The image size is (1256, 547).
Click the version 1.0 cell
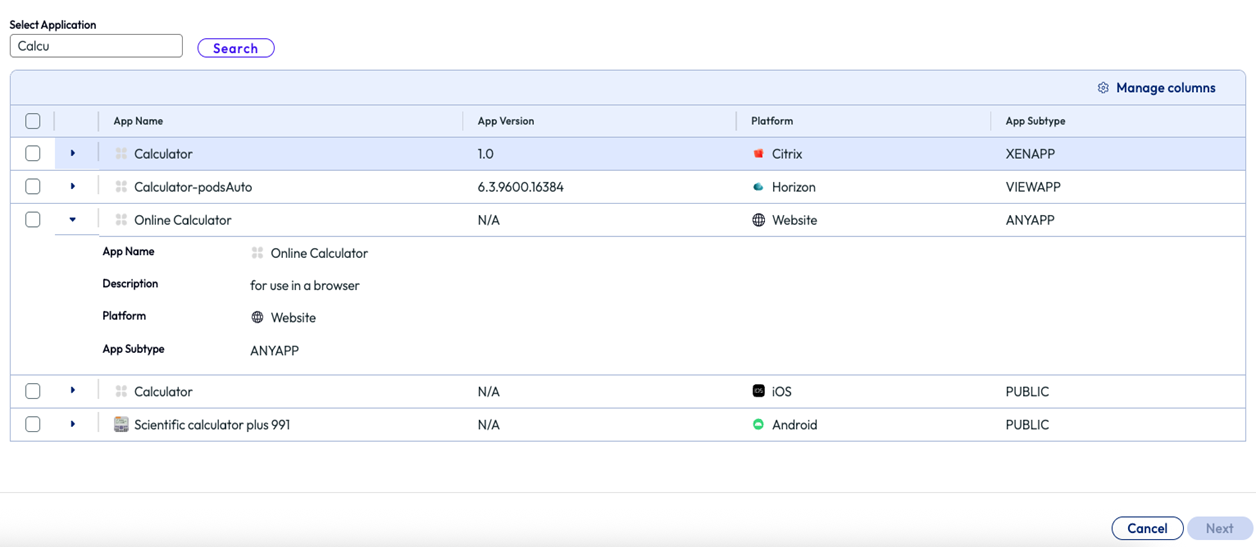point(486,154)
